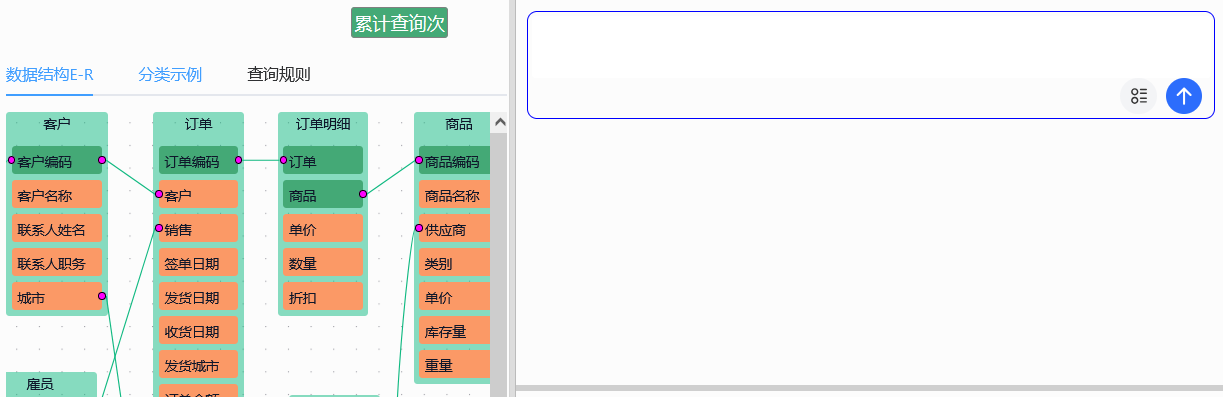Select the 客户 table header
This screenshot has height=397, width=1223.
[57, 125]
